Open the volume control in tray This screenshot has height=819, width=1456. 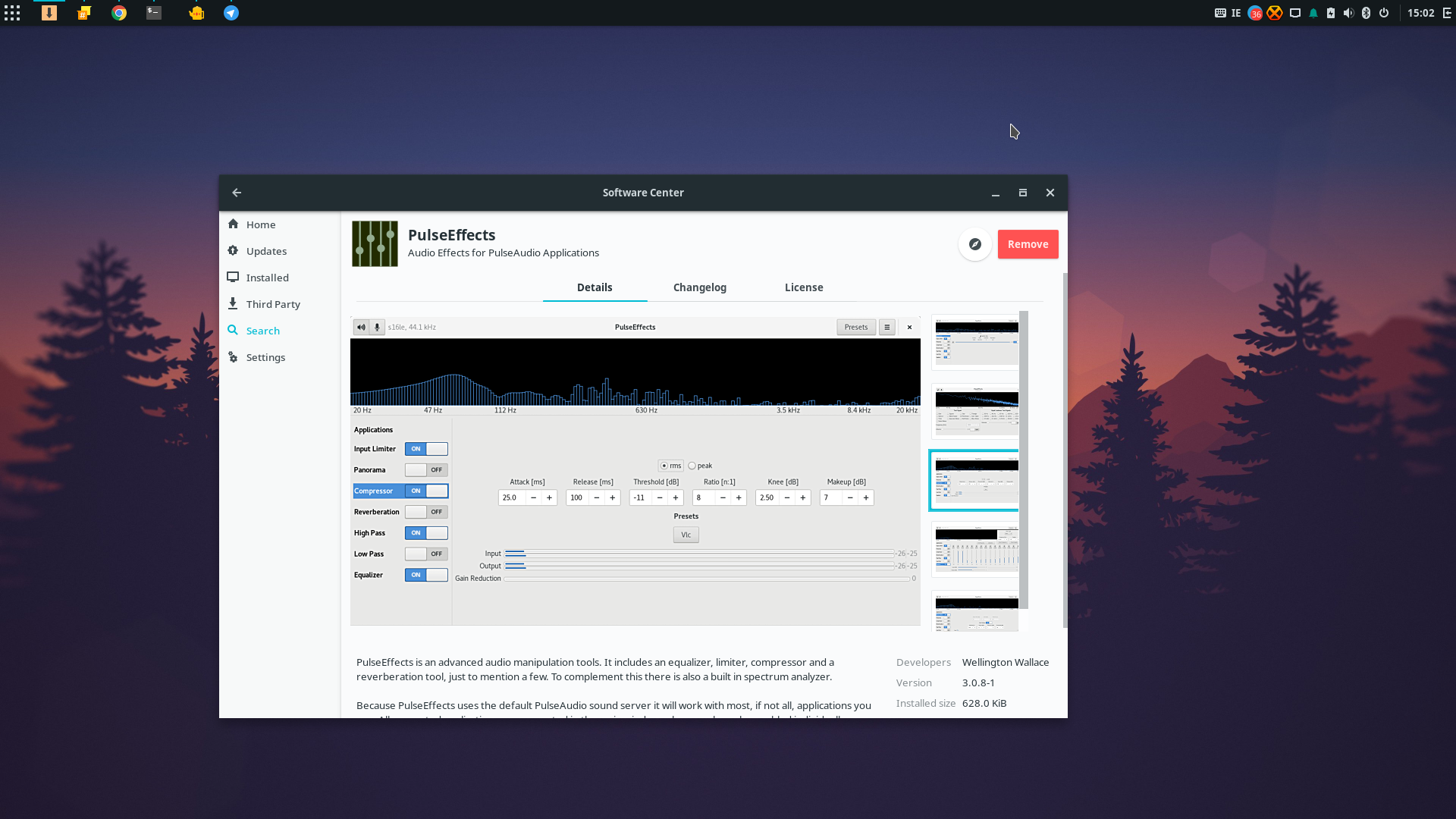point(1348,13)
